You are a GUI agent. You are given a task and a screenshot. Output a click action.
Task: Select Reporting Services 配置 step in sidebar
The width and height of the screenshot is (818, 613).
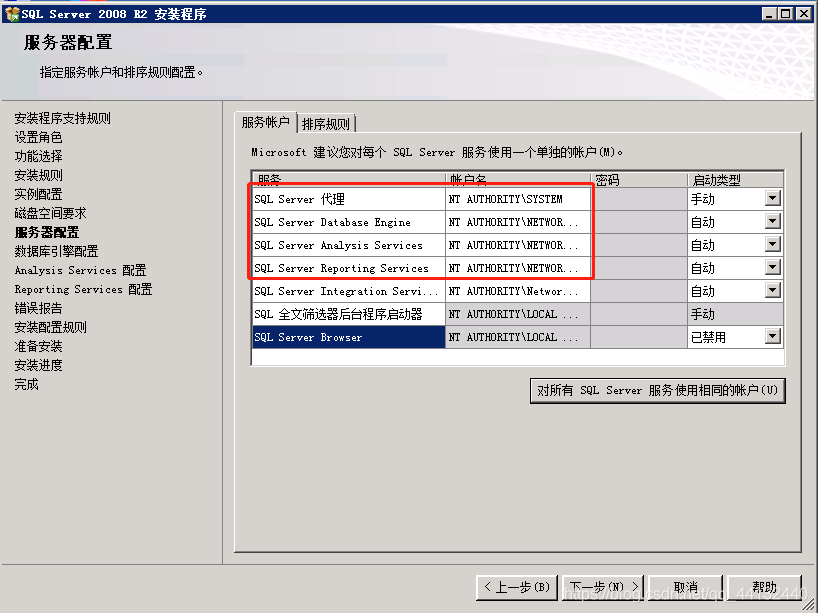[83, 289]
